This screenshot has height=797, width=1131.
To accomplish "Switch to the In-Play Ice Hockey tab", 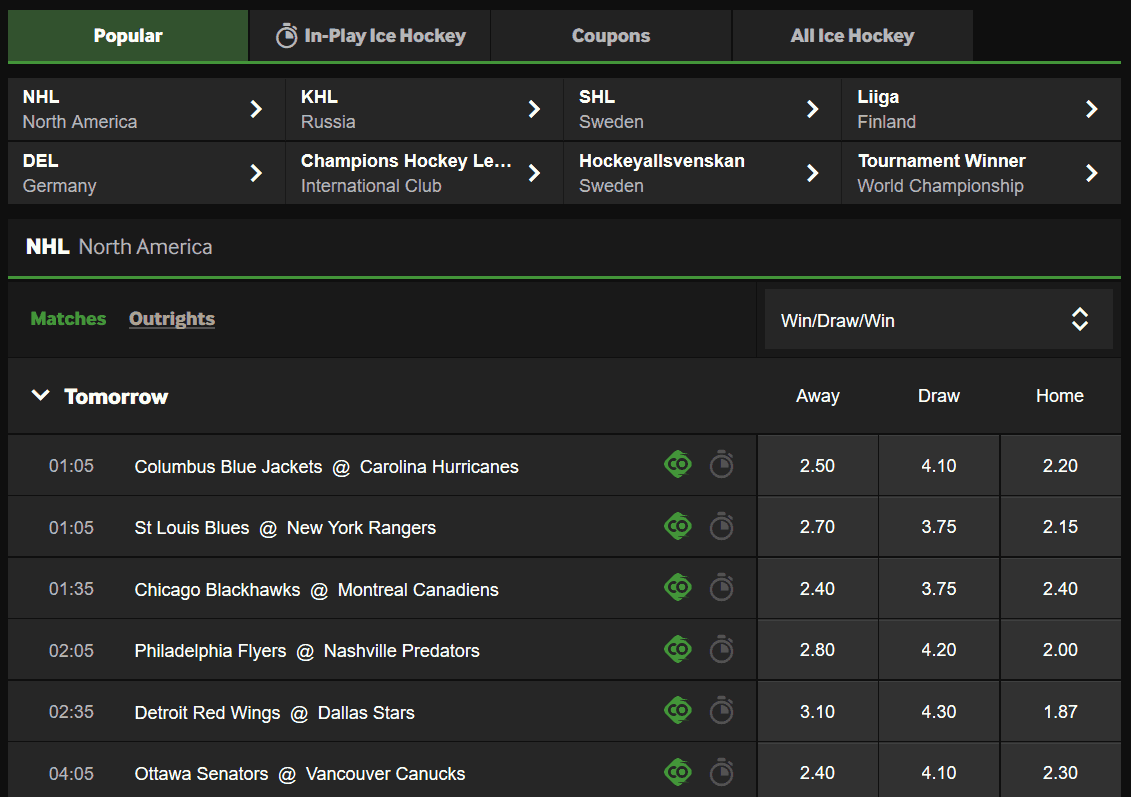I will 370,35.
